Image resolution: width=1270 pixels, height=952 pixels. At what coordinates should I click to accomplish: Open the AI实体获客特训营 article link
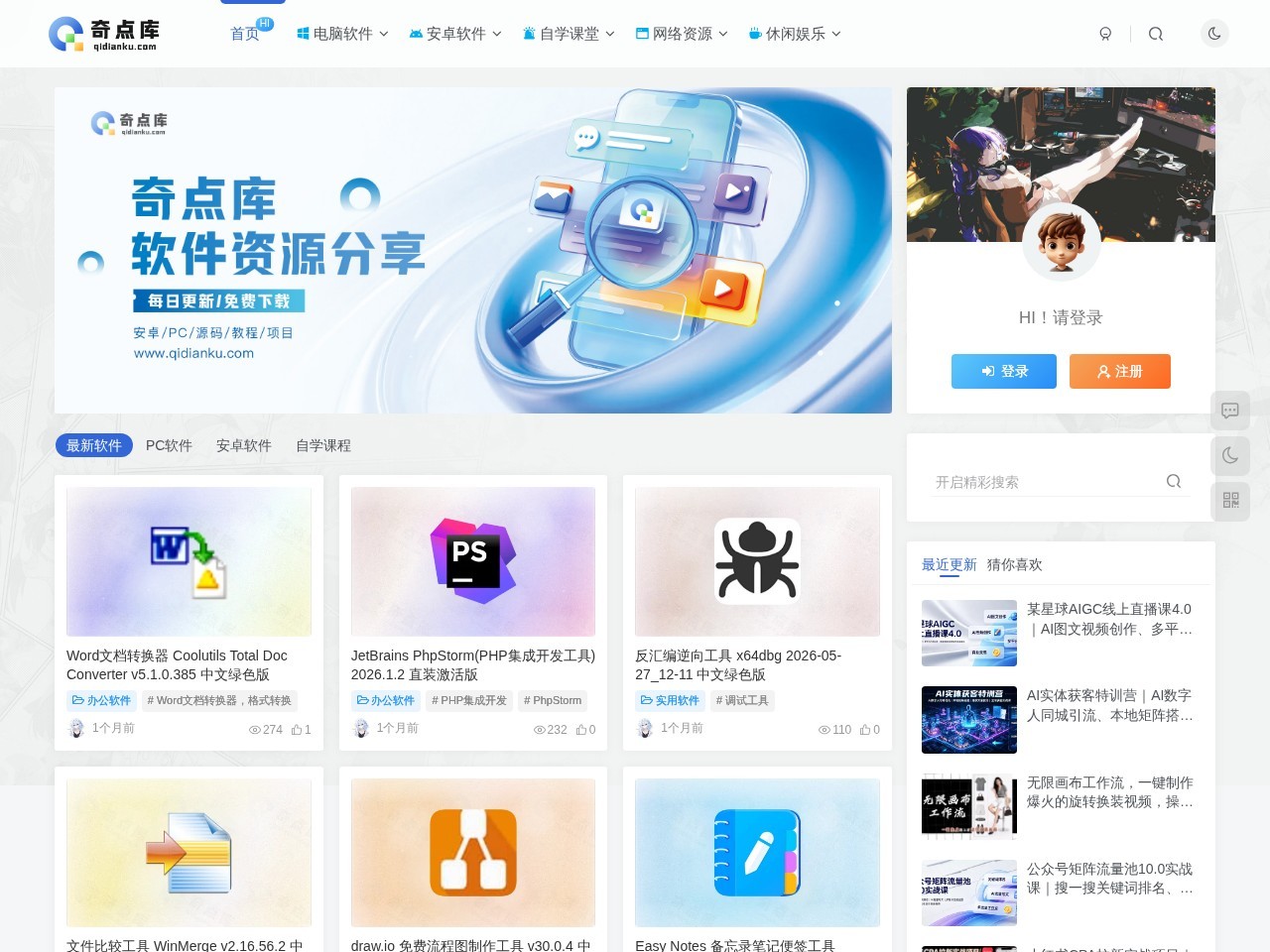pyautogui.click(x=1110, y=705)
